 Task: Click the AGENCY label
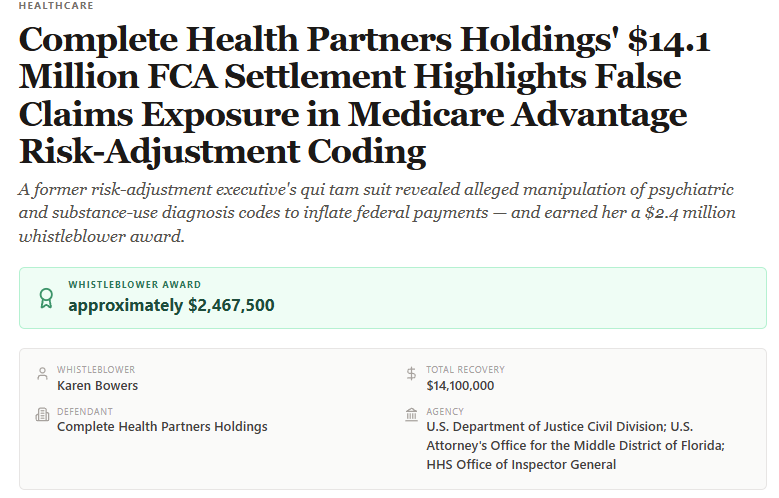pos(445,412)
